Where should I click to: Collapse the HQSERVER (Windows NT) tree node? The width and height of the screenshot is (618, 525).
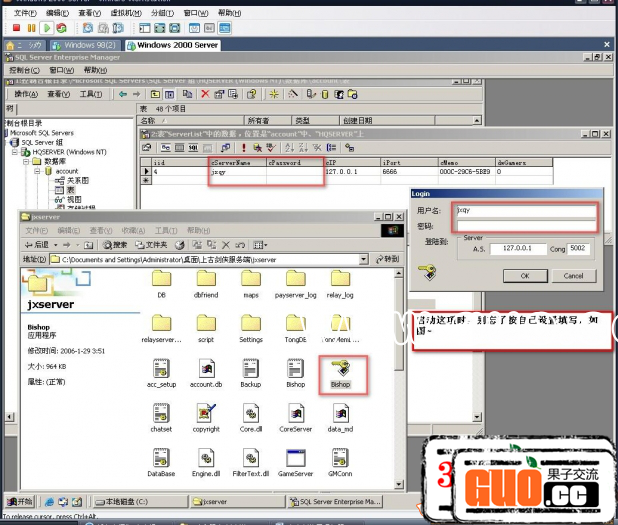(x=15, y=152)
